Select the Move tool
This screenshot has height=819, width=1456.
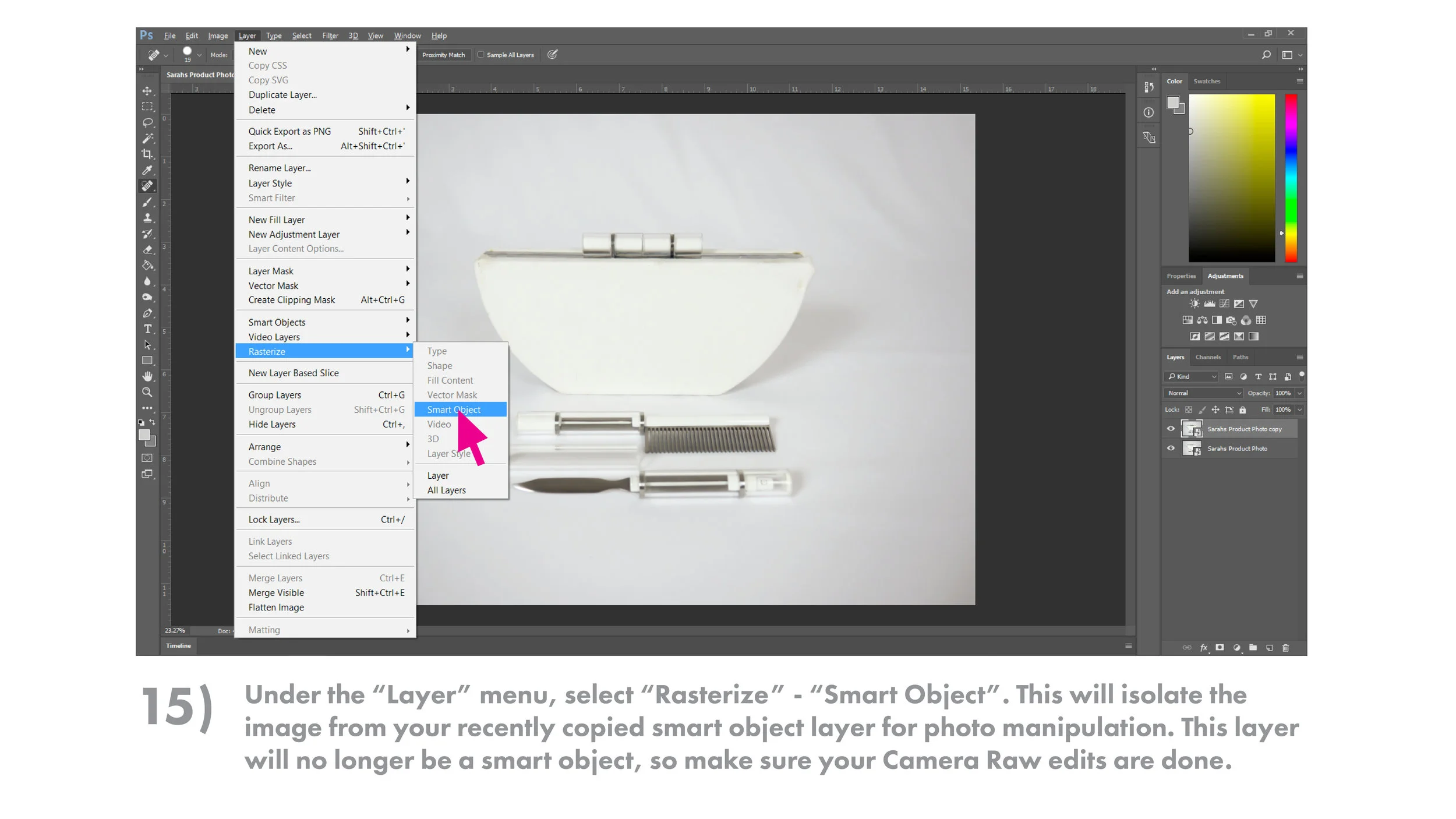(x=147, y=91)
